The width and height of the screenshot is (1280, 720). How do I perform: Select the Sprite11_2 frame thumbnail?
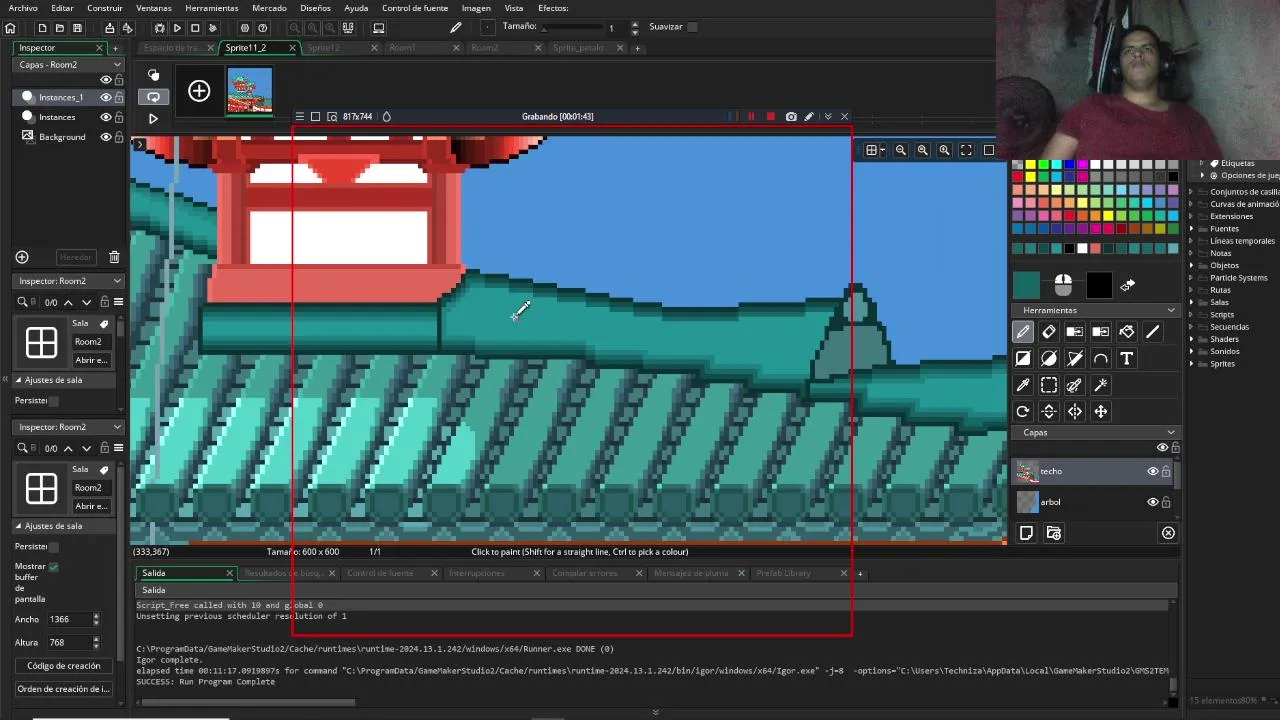coord(249,92)
